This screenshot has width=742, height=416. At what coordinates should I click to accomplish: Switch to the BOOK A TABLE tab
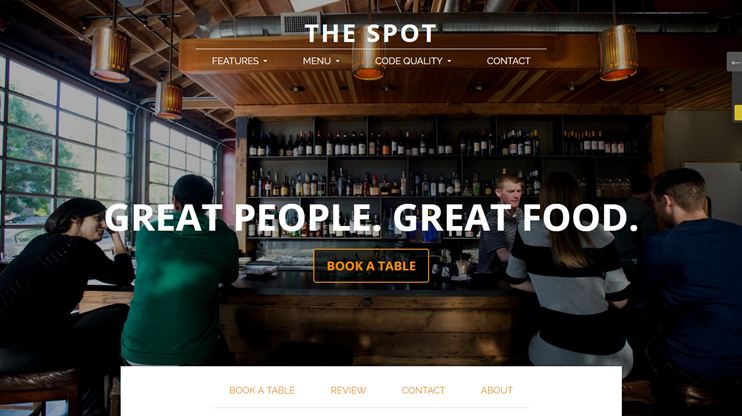point(262,390)
